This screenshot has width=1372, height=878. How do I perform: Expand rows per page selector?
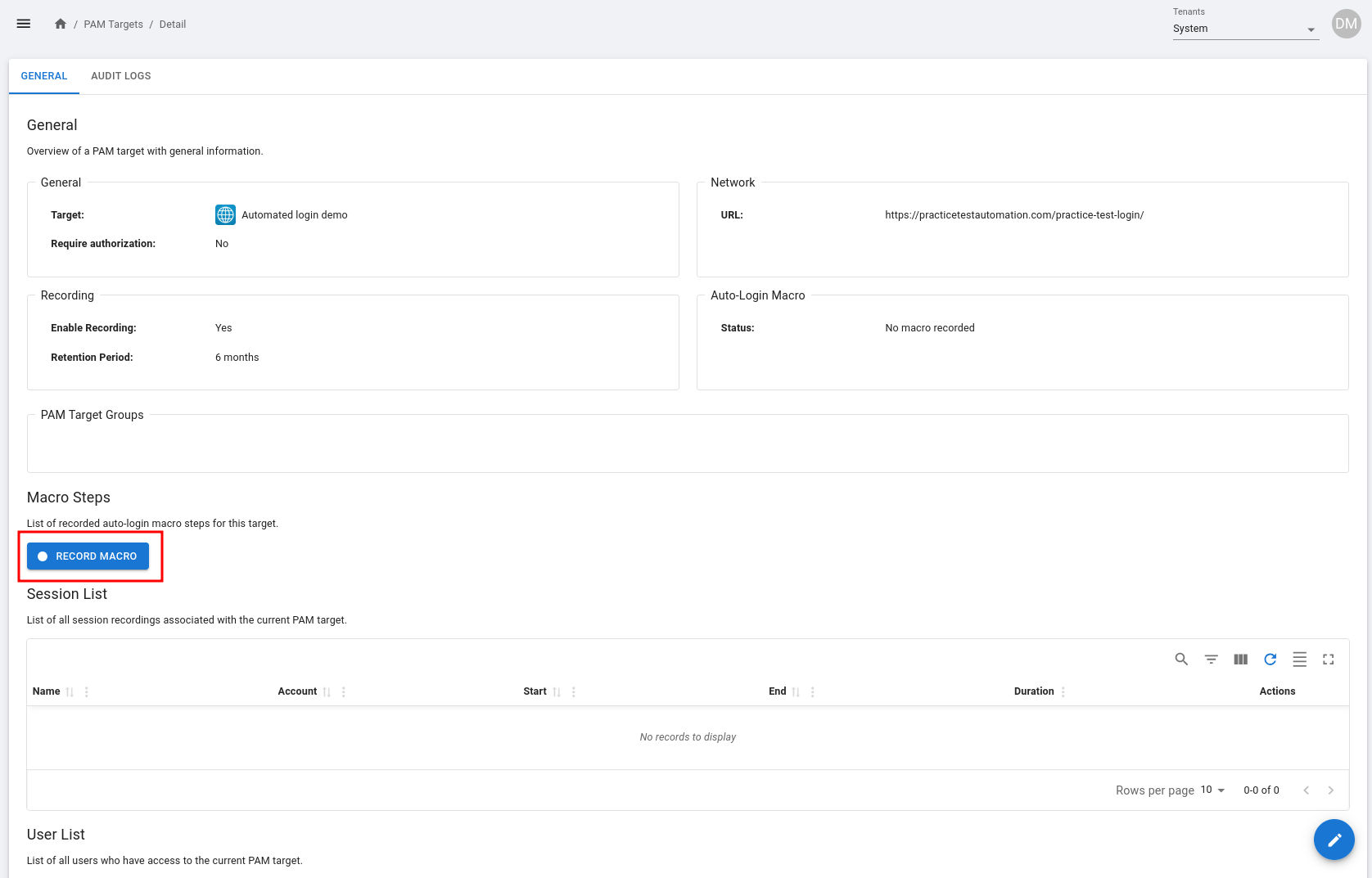point(1212,790)
